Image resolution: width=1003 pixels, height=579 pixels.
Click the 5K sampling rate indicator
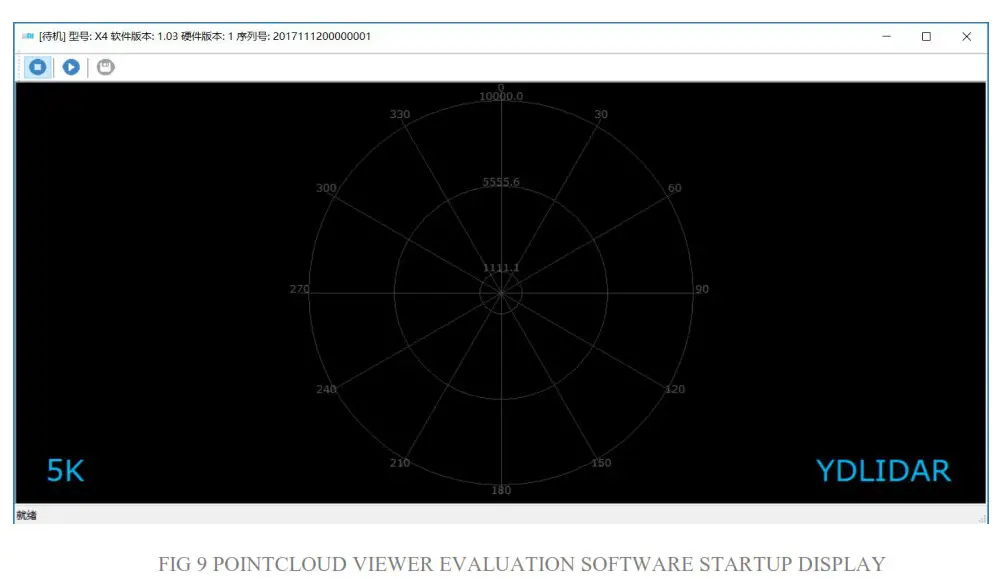click(65, 469)
